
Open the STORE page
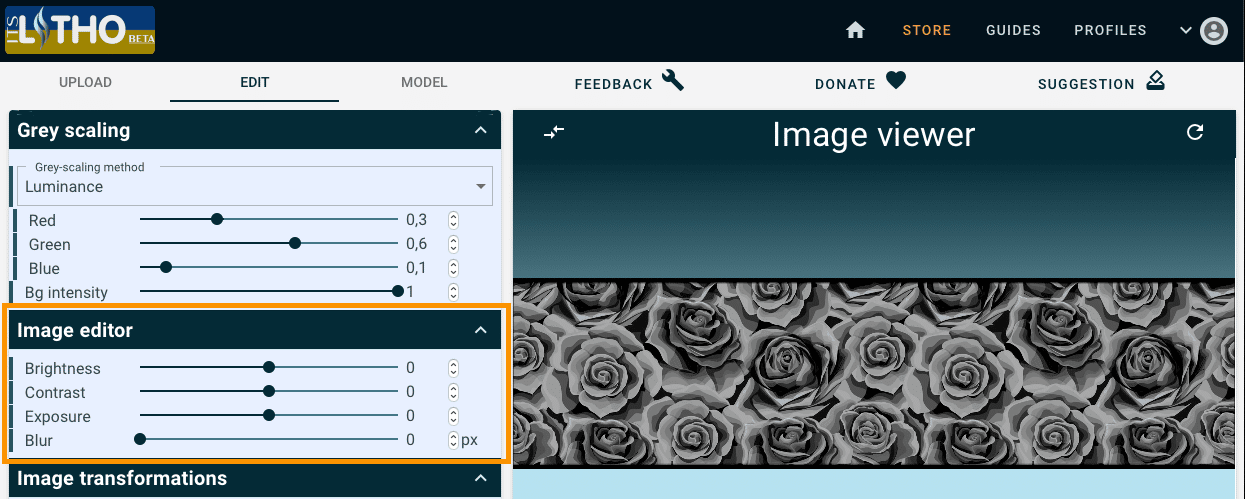point(927,30)
